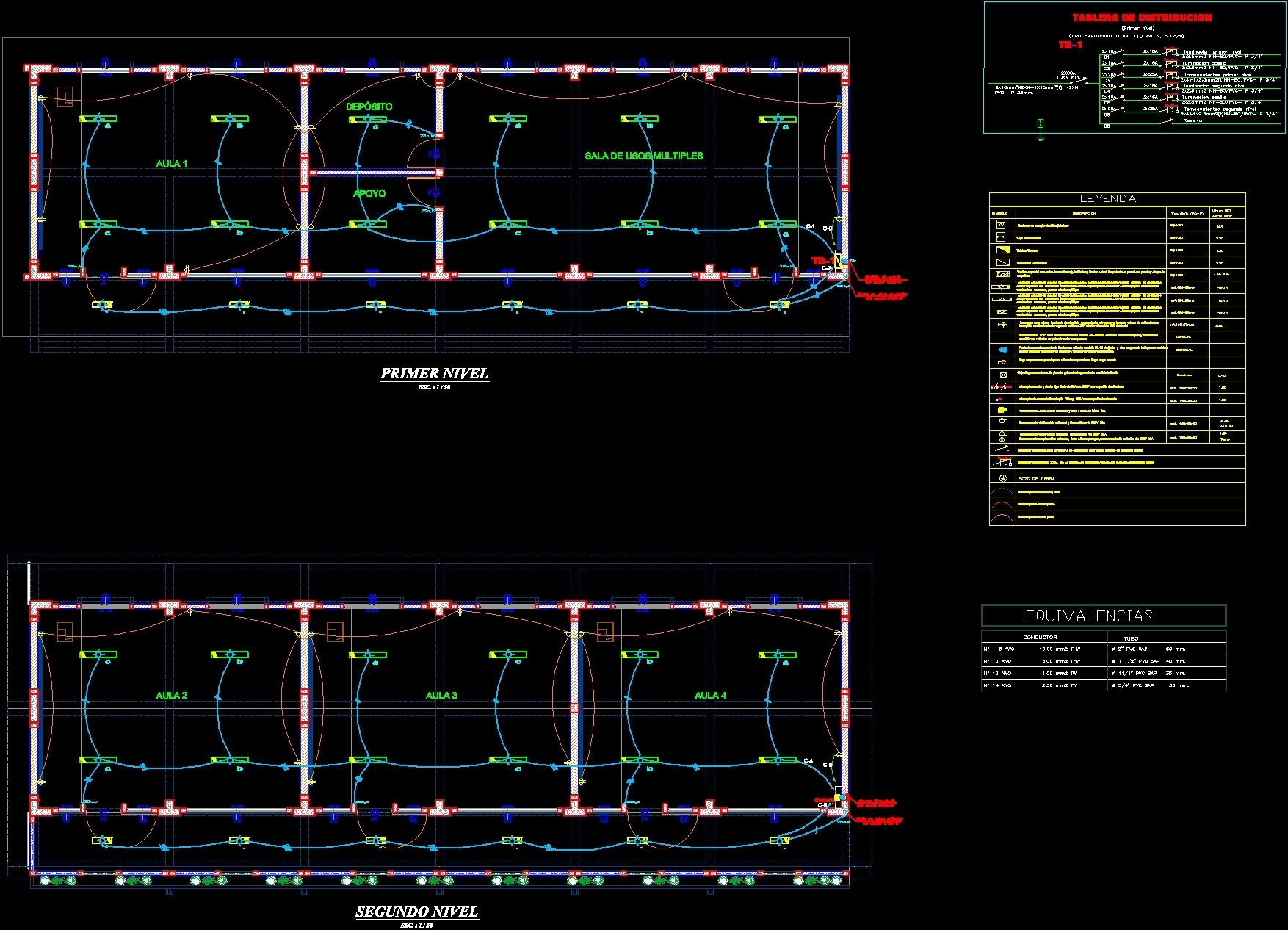The height and width of the screenshot is (930, 1288).
Task: Switch to the PRIMER NIVEL plan view
Action: [433, 373]
